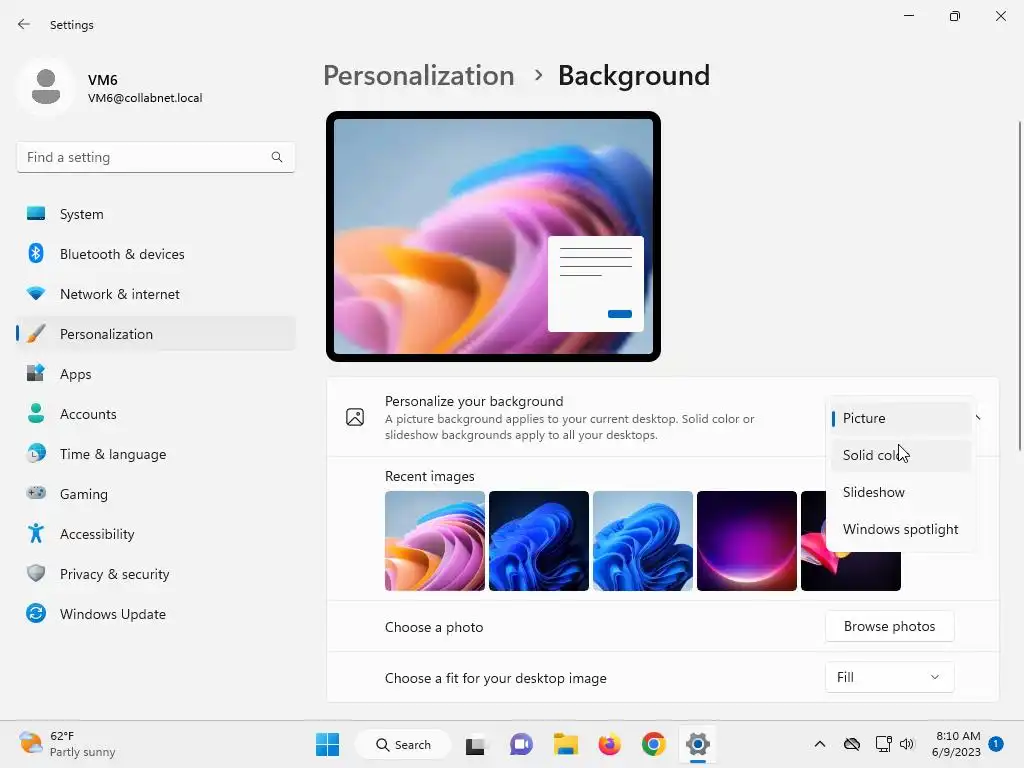Go back with the Settings back arrow
This screenshot has height=768, width=1024.
click(24, 24)
